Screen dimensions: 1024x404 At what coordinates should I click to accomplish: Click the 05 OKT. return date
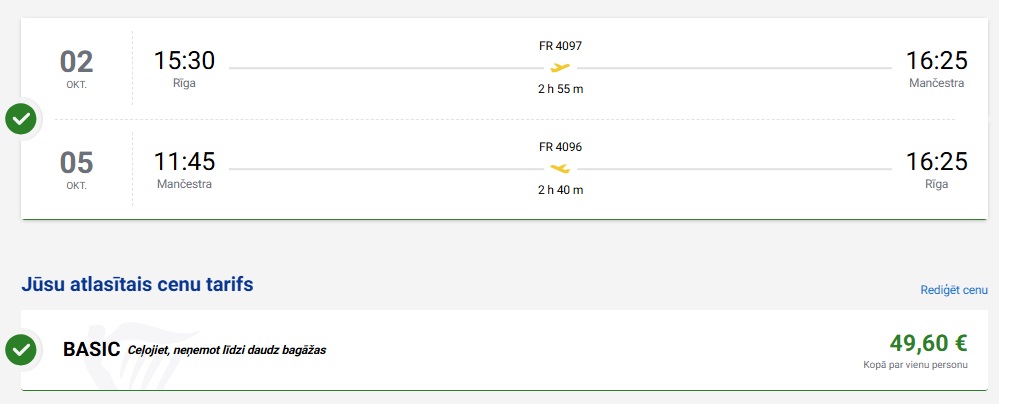point(76,170)
